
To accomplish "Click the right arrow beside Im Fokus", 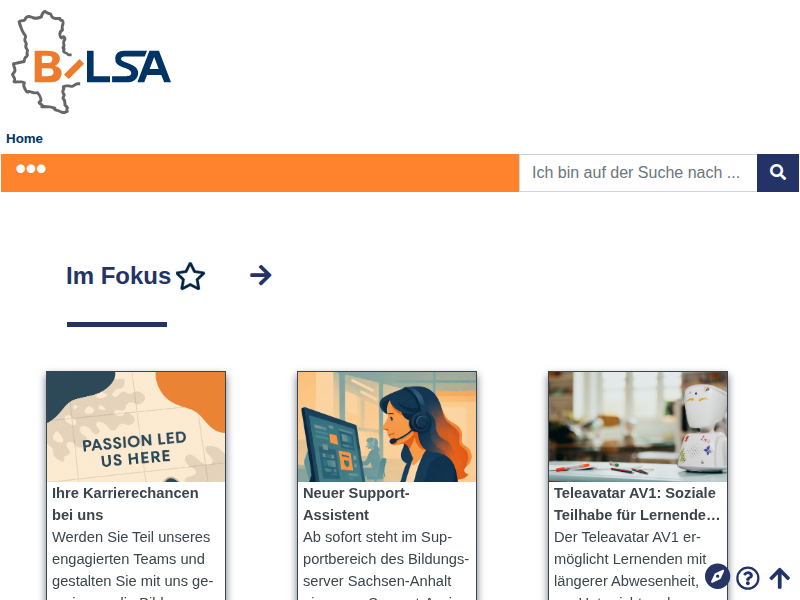I will (x=261, y=276).
